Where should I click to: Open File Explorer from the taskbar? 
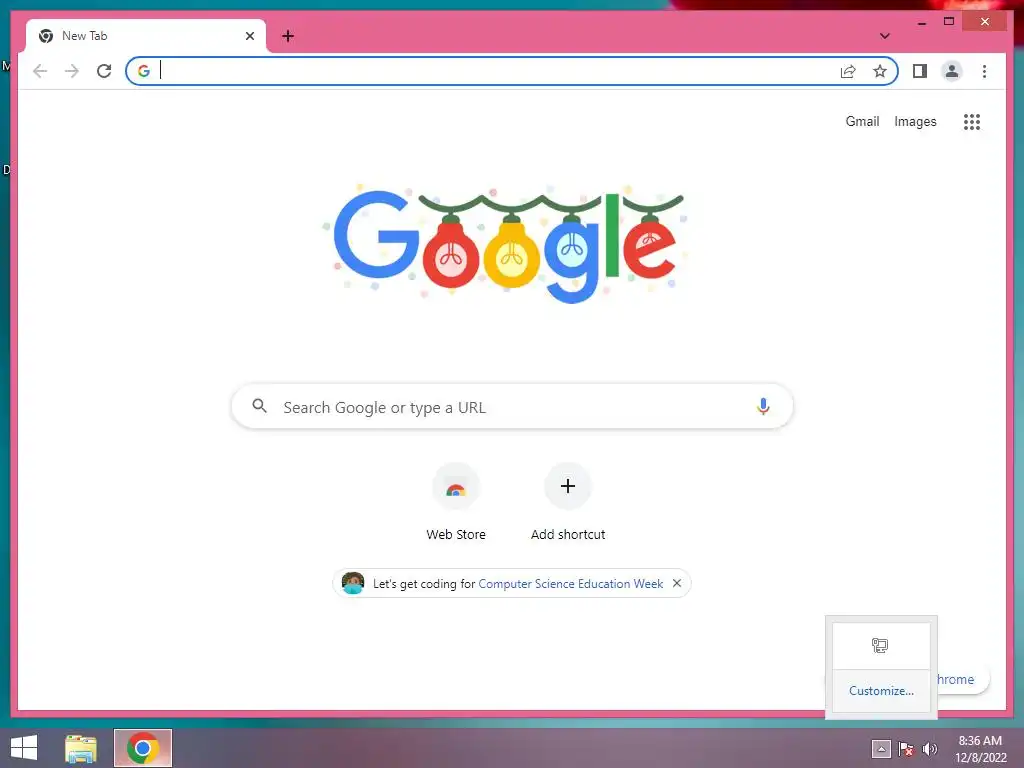click(x=81, y=748)
